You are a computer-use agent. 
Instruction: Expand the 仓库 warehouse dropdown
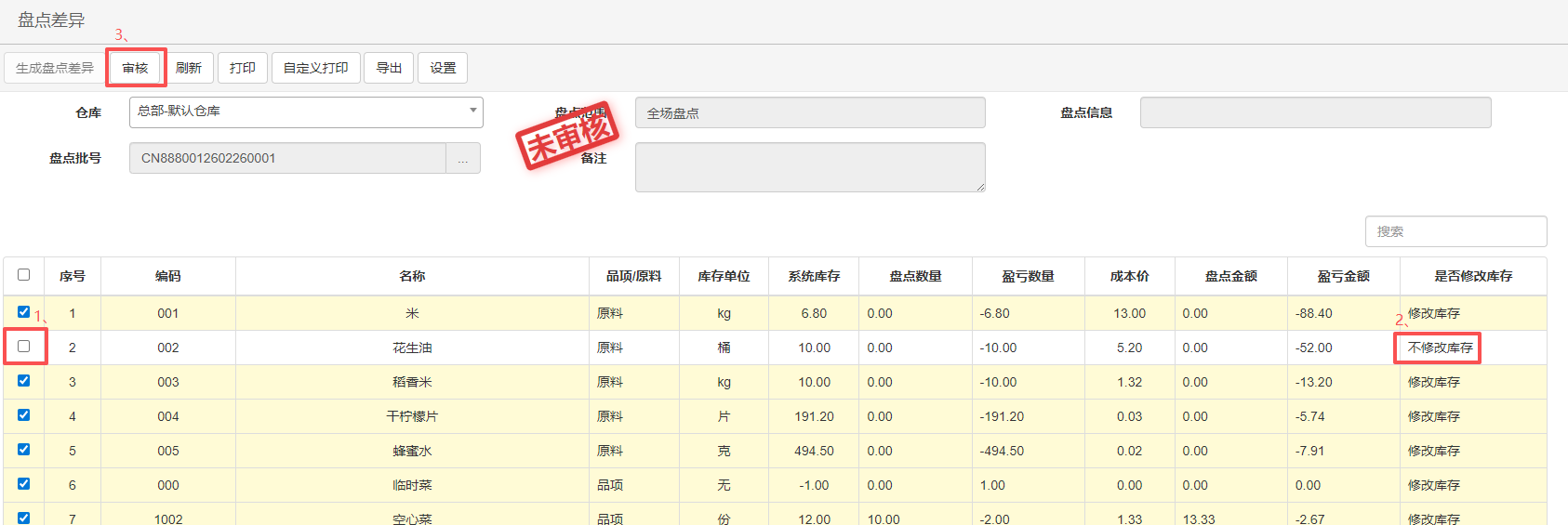click(306, 112)
